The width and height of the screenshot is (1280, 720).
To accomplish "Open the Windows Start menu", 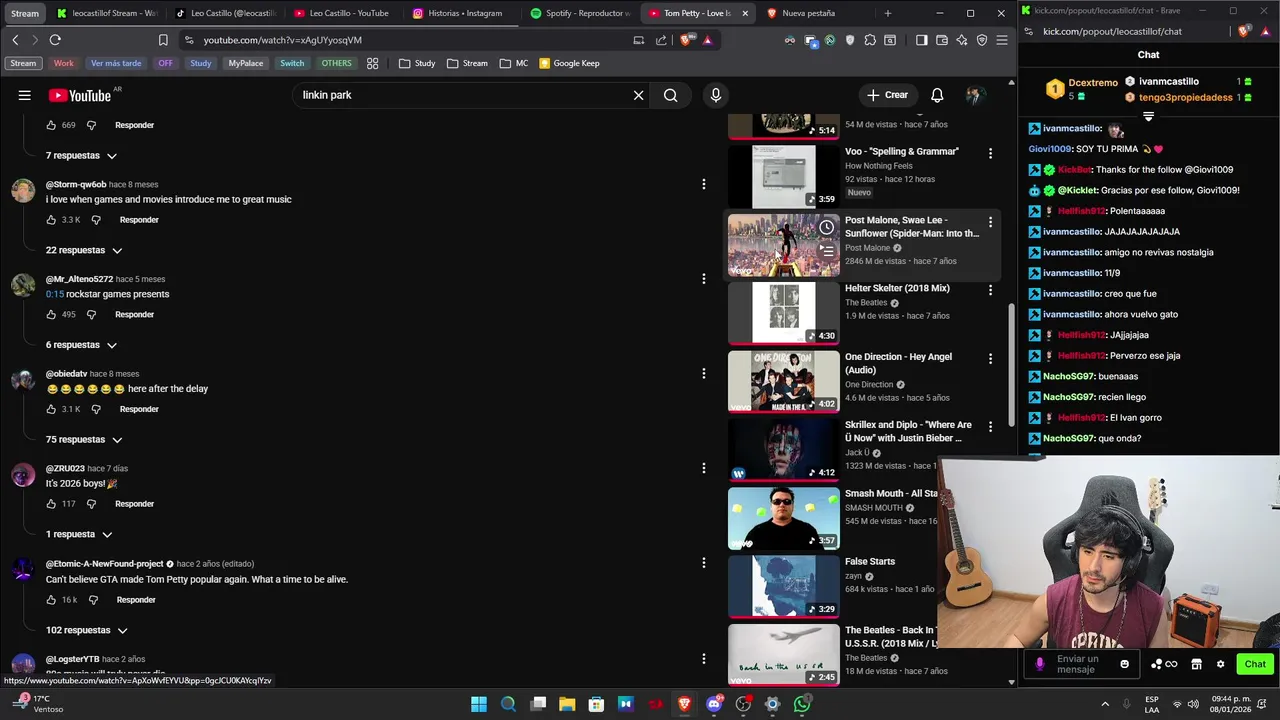I will [479, 704].
